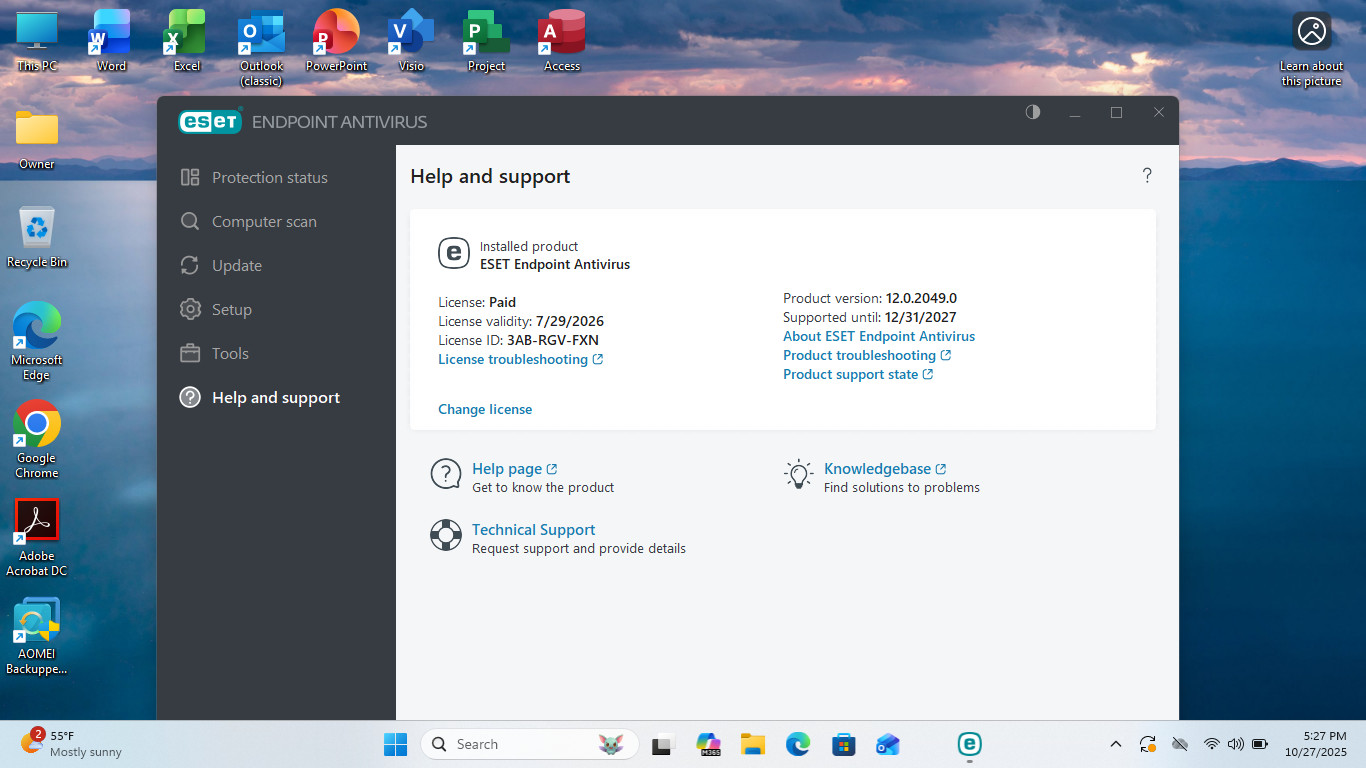Select the PowerPoint desktop shortcut
This screenshot has width=1366, height=768.
coord(336,42)
